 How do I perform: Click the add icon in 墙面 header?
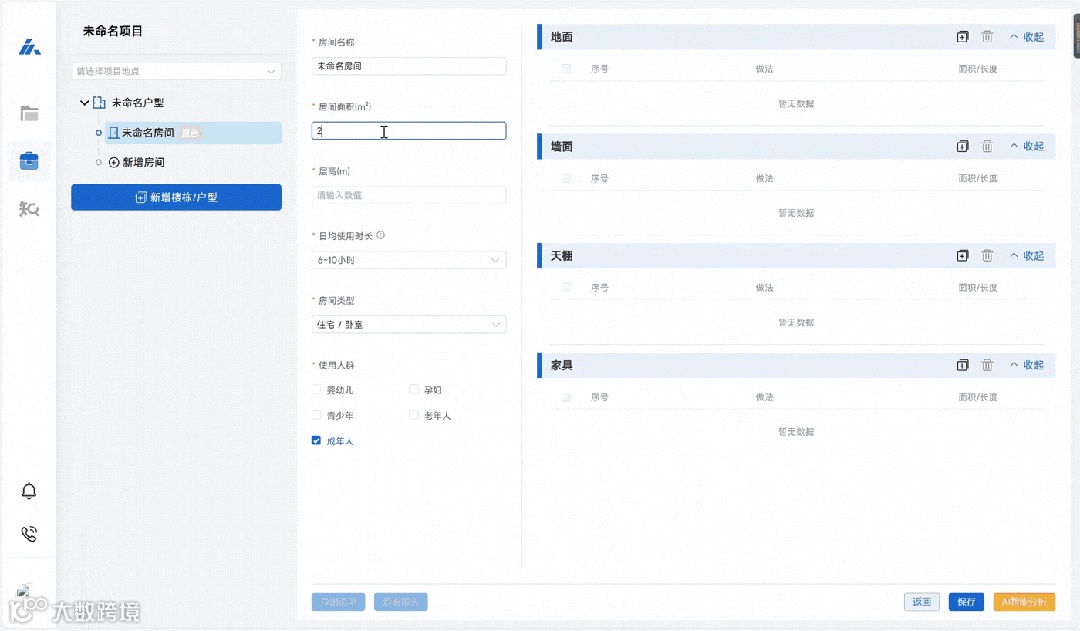[x=962, y=146]
